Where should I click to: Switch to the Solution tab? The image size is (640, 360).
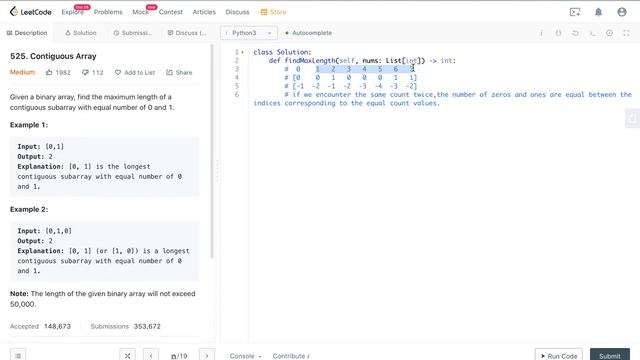click(81, 33)
